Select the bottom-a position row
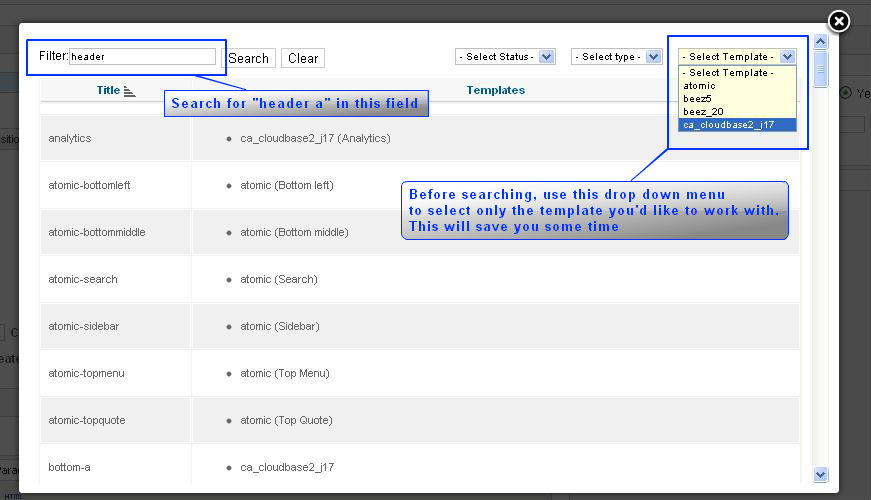Screen dimensions: 871x500 [x=70, y=467]
